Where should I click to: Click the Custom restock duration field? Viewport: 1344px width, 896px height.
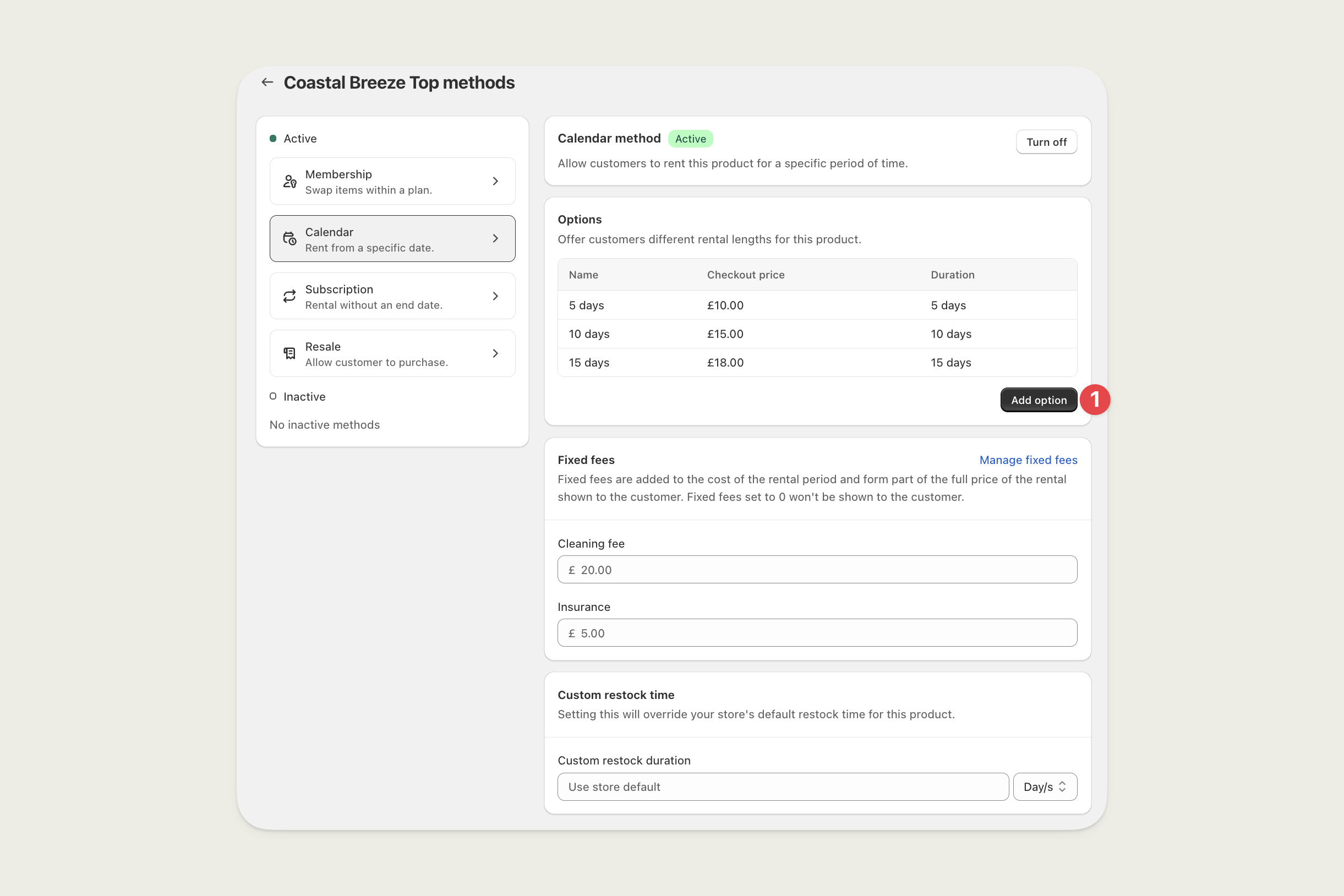point(783,787)
